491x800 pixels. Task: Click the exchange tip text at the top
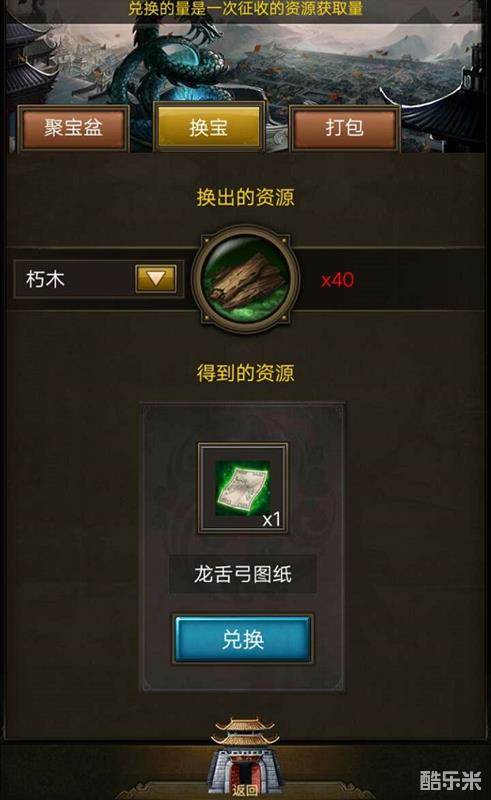[x=246, y=8]
